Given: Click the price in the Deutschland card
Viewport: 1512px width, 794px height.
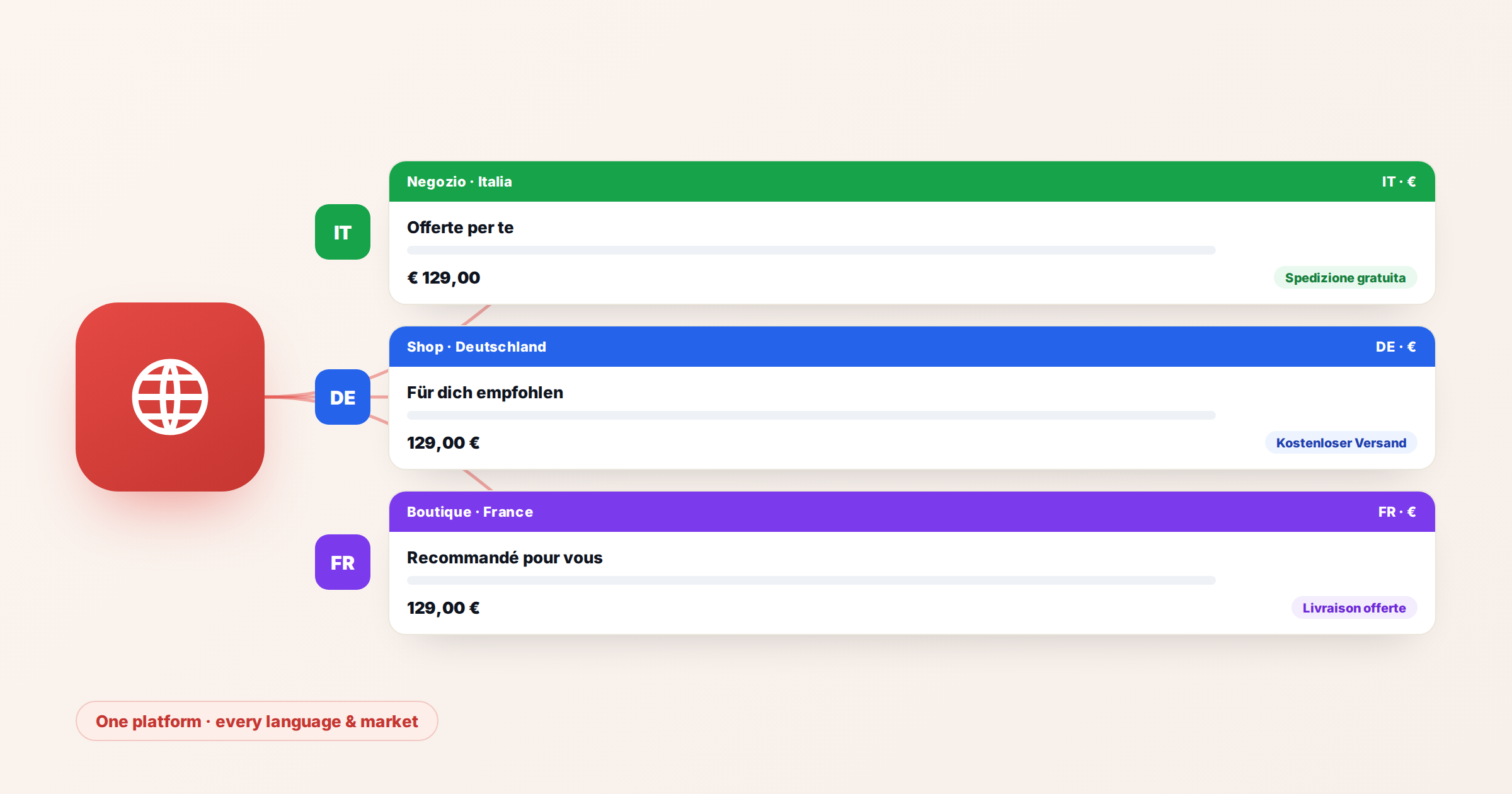Looking at the screenshot, I should pos(444,443).
